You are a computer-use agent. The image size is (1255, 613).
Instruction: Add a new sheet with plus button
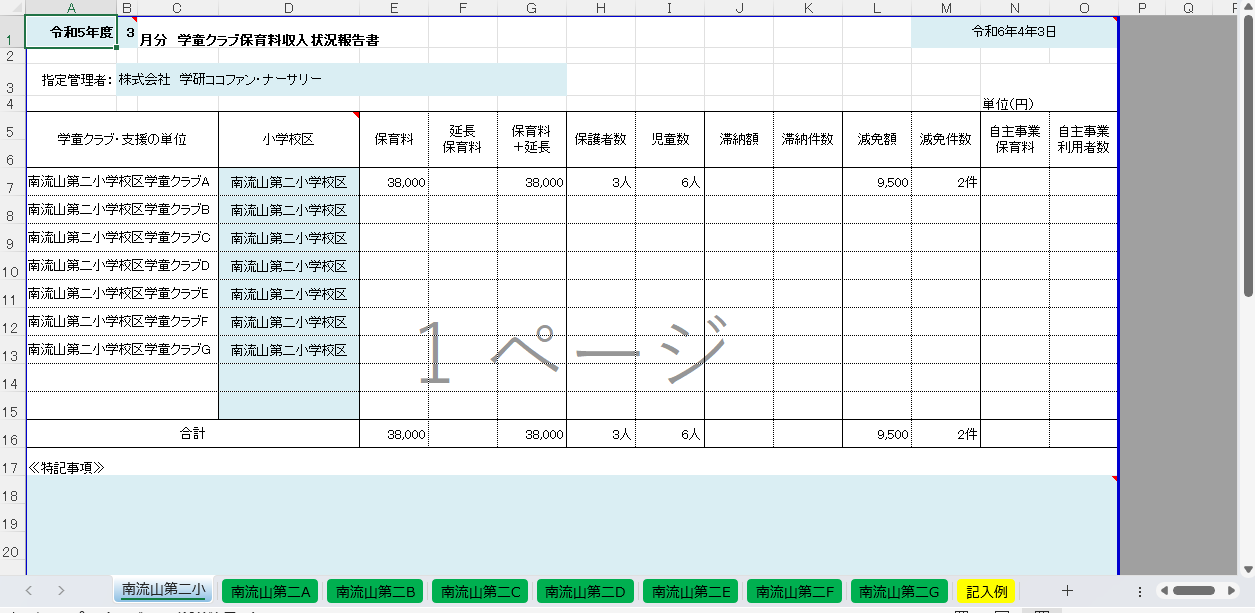point(1067,591)
